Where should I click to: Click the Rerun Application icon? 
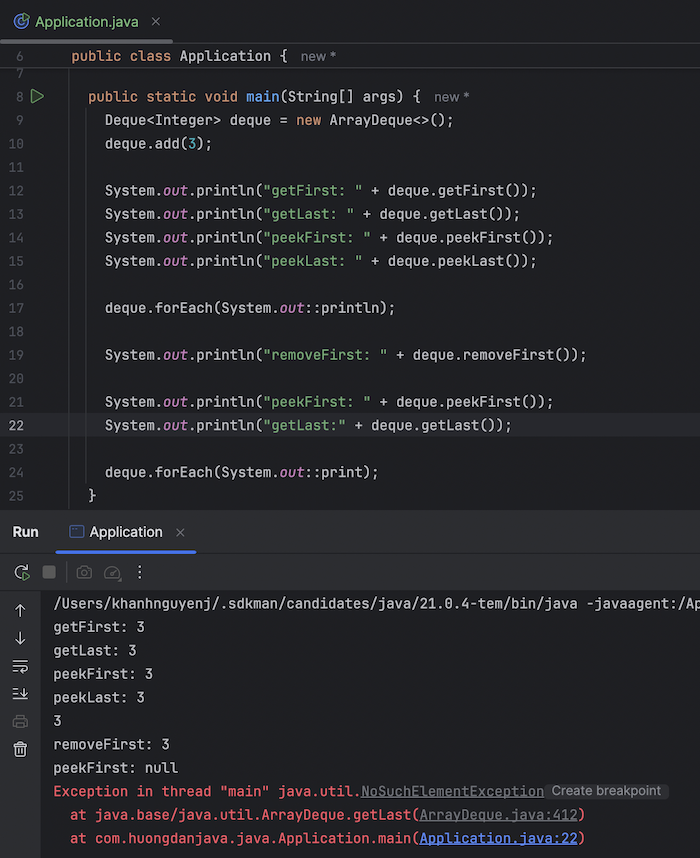[x=21, y=572]
